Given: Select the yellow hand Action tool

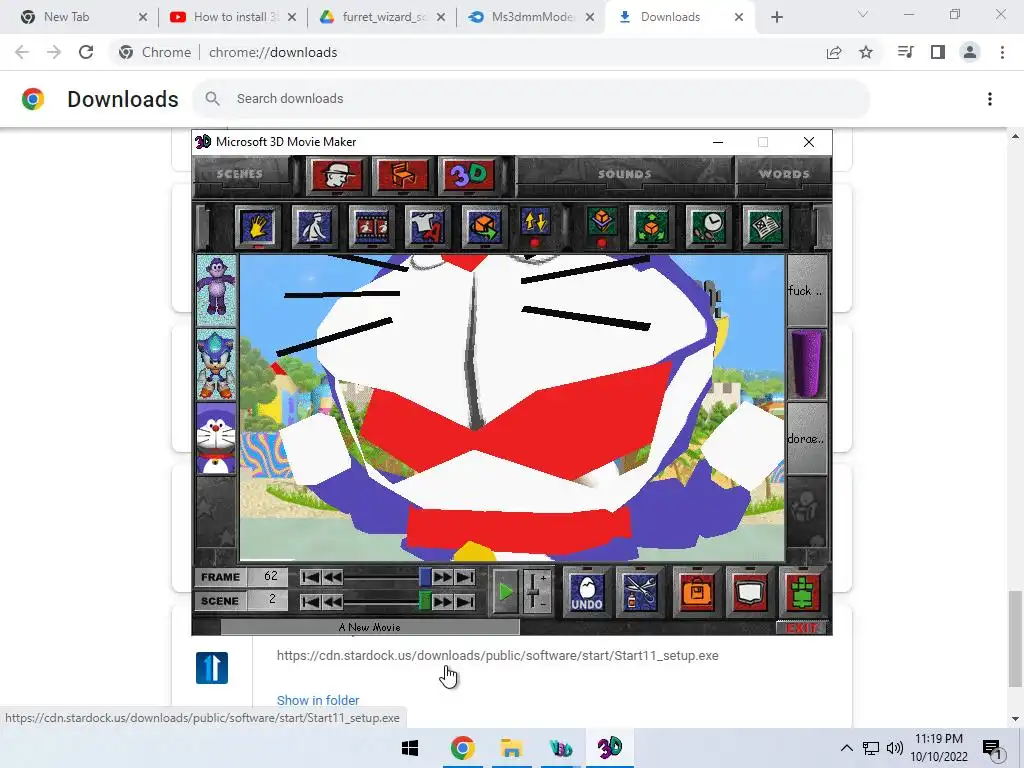Looking at the screenshot, I should (x=257, y=227).
